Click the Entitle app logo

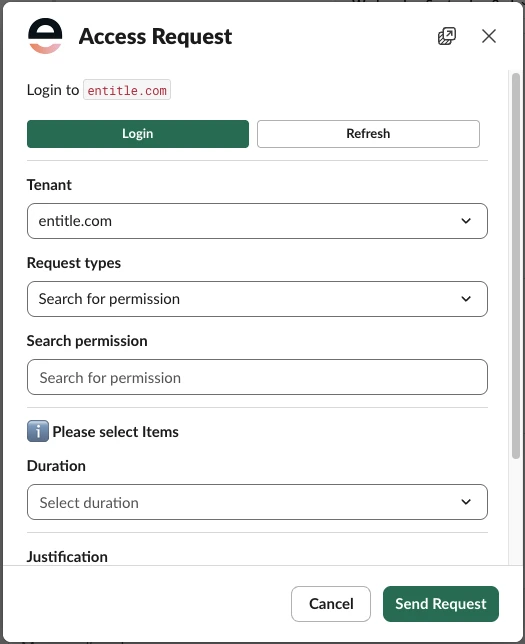pyautogui.click(x=45, y=36)
